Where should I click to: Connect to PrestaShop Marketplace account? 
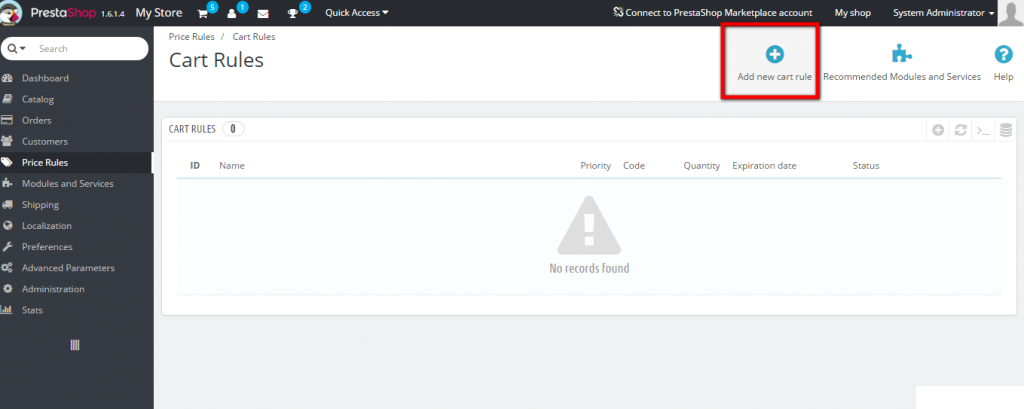pos(712,12)
